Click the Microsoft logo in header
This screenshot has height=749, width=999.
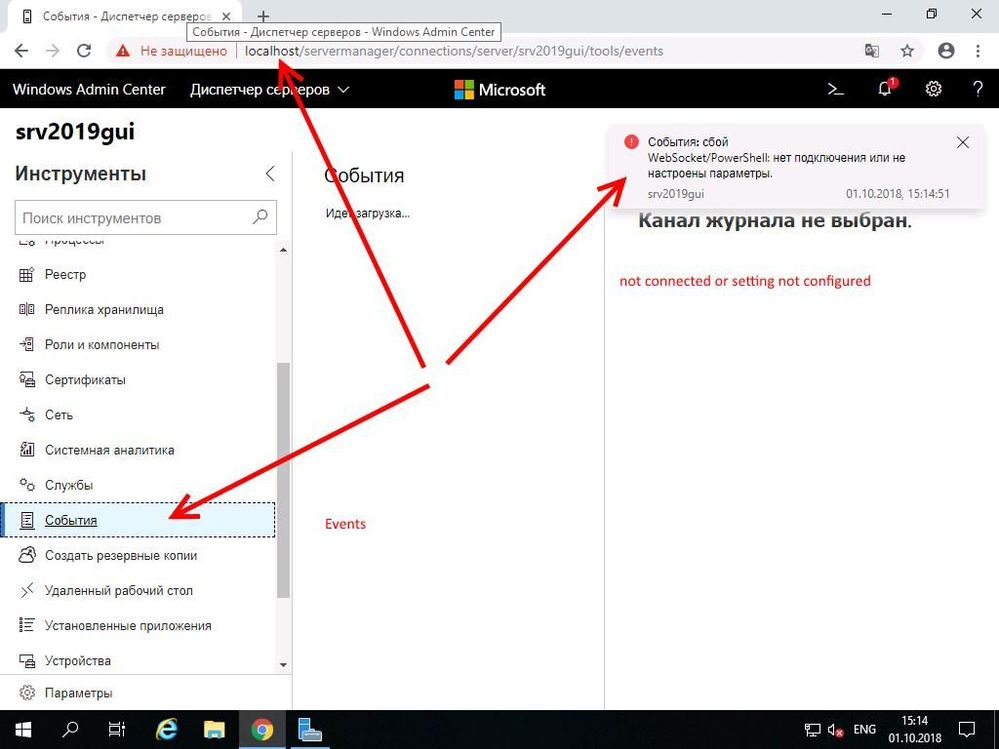500,90
